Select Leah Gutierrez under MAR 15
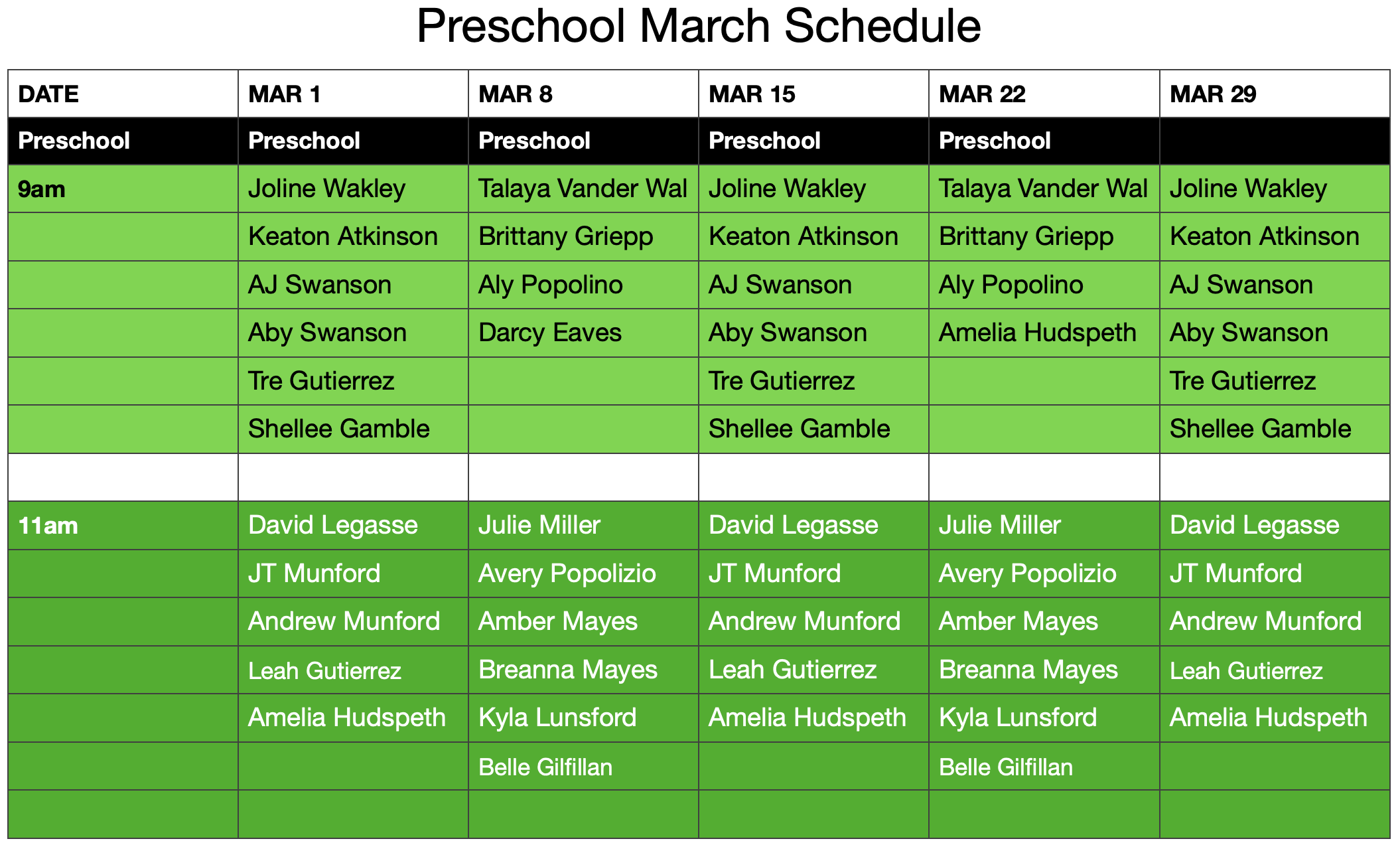Image resolution: width=1400 pixels, height=843 pixels. tap(792, 670)
